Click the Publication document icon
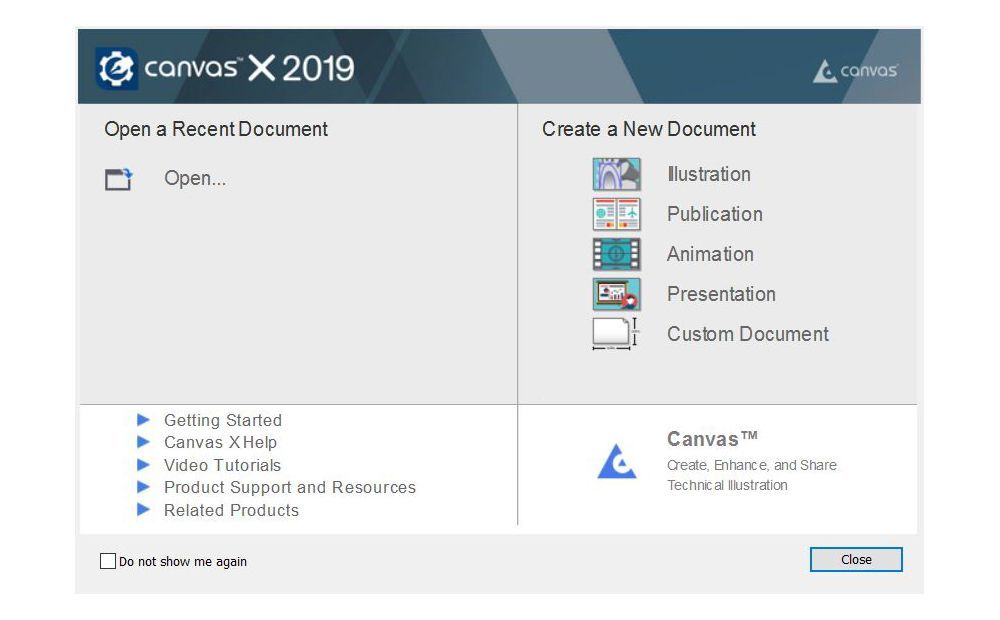Screen dimensions: 1000x620 click(x=616, y=214)
